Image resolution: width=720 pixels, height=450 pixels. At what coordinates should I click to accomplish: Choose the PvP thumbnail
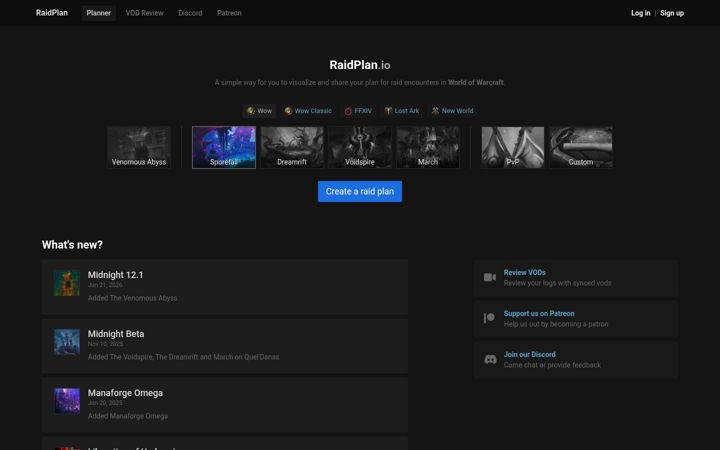(513, 147)
